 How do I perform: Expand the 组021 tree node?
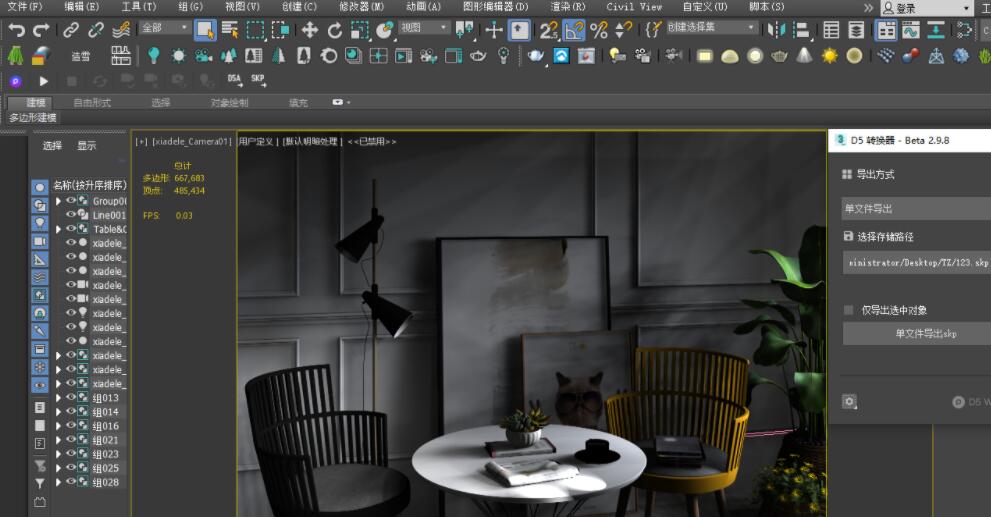click(x=58, y=439)
